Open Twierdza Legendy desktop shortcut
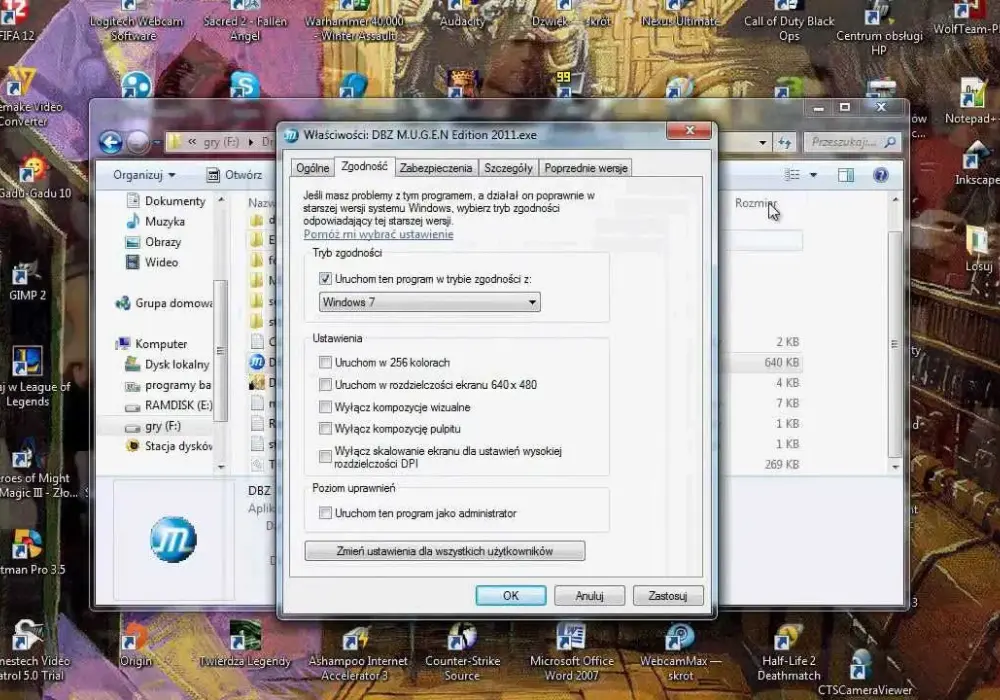 coord(246,644)
